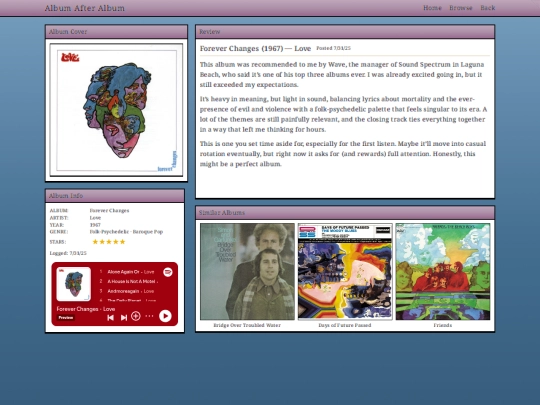Skip to previous track in player
This screenshot has height=405, width=540.
[x=111, y=317]
